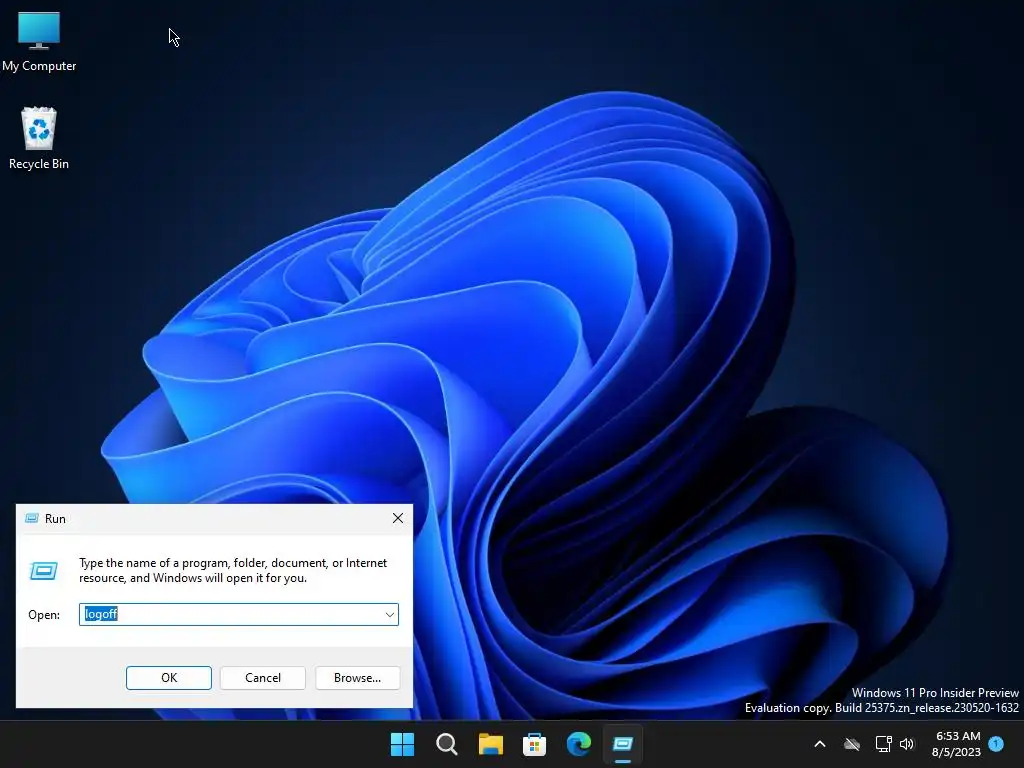Launch Microsoft Edge from taskbar
This screenshot has width=1024, height=768.
click(x=579, y=744)
